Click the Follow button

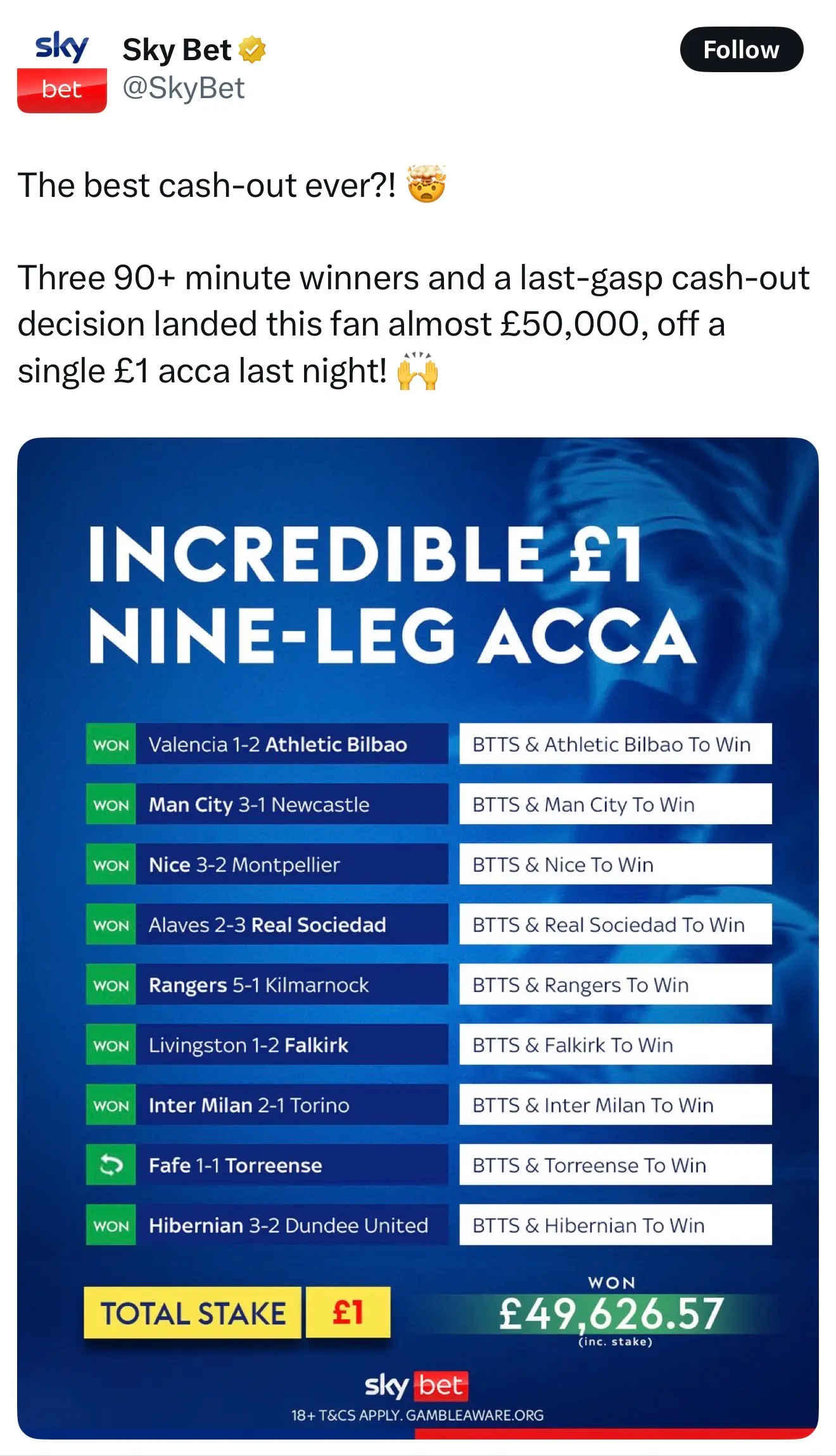[741, 49]
